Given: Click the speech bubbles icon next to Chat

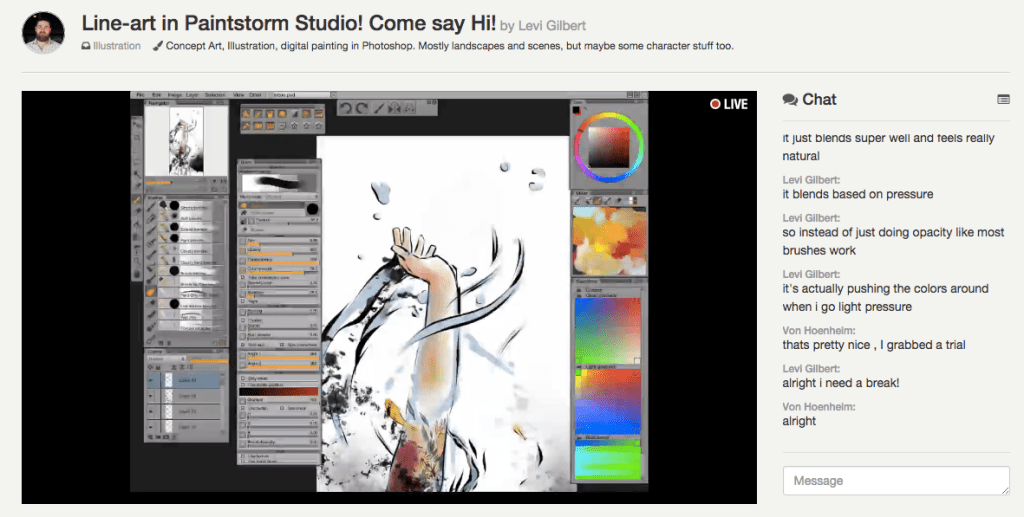Looking at the screenshot, I should (x=790, y=100).
